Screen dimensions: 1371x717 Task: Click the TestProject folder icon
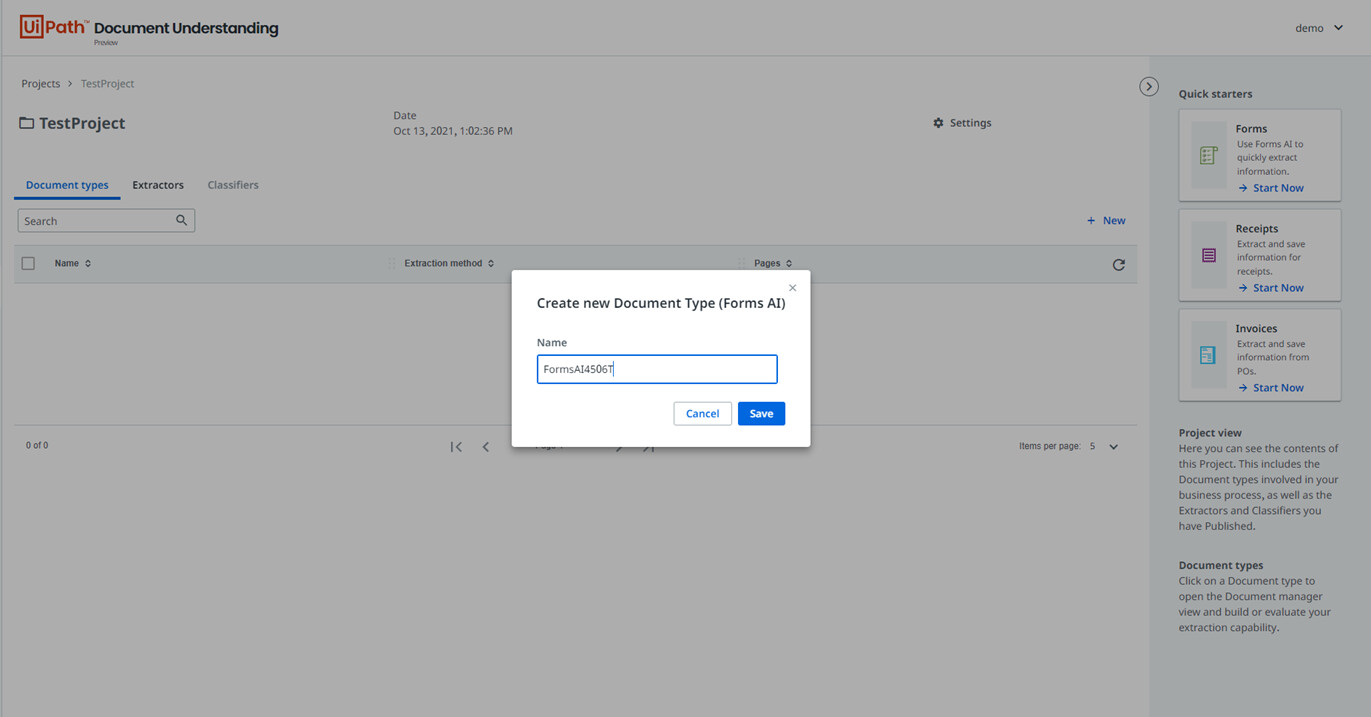pos(27,123)
